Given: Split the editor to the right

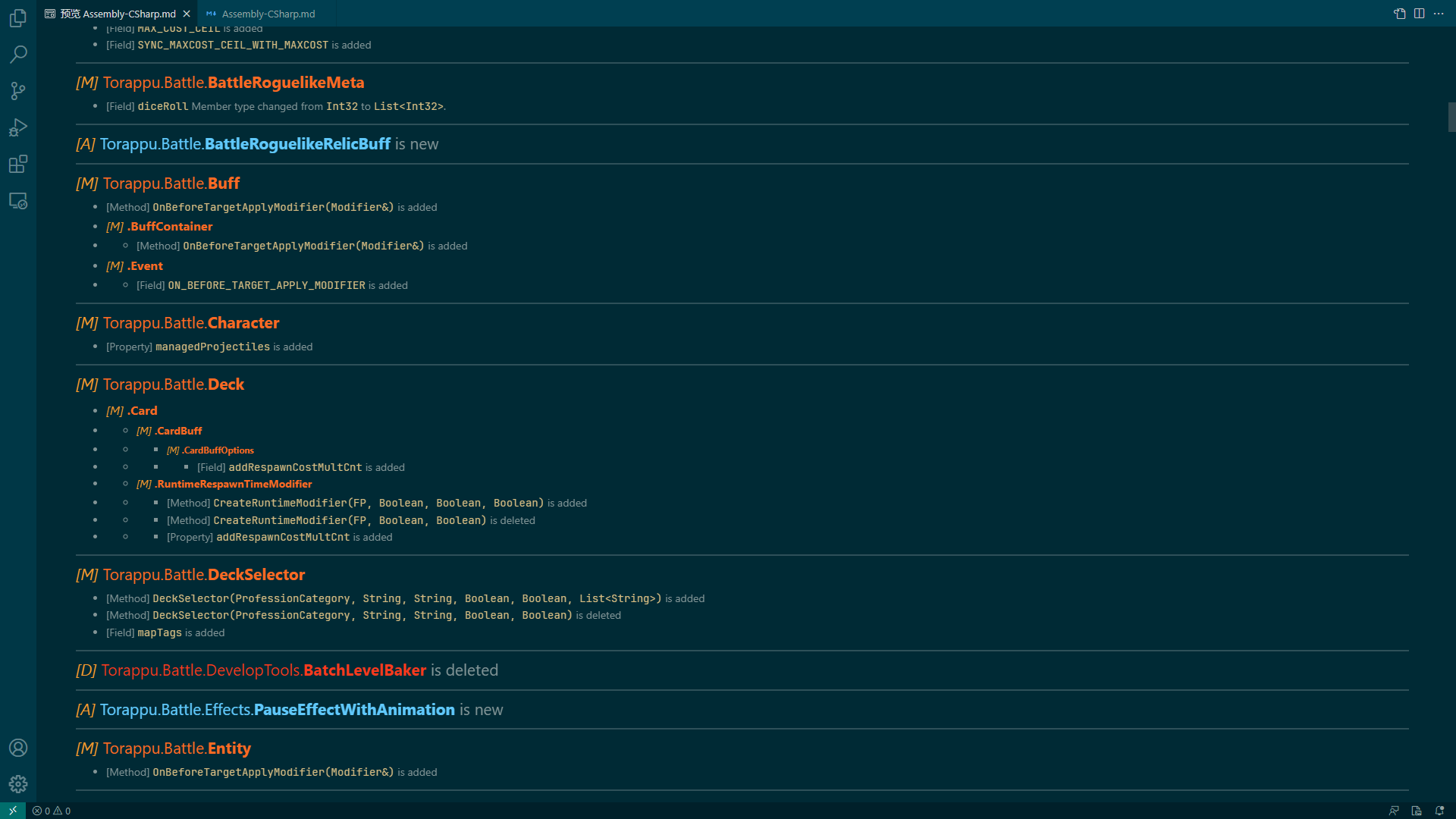Looking at the screenshot, I should click(1419, 14).
